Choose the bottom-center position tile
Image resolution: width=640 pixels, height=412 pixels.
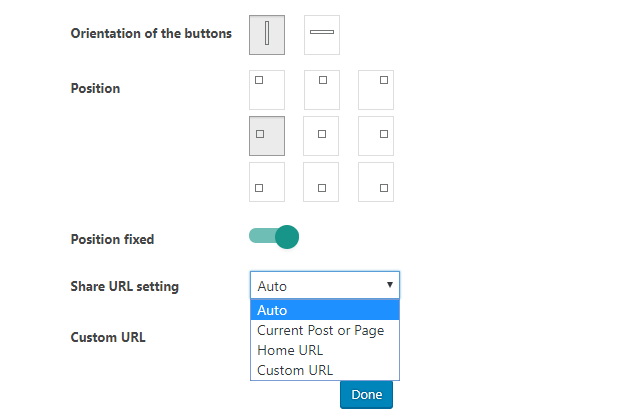(x=321, y=182)
